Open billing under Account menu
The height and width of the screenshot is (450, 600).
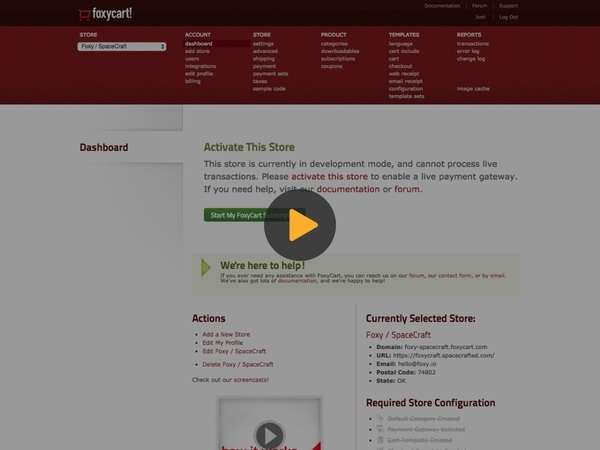(192, 81)
